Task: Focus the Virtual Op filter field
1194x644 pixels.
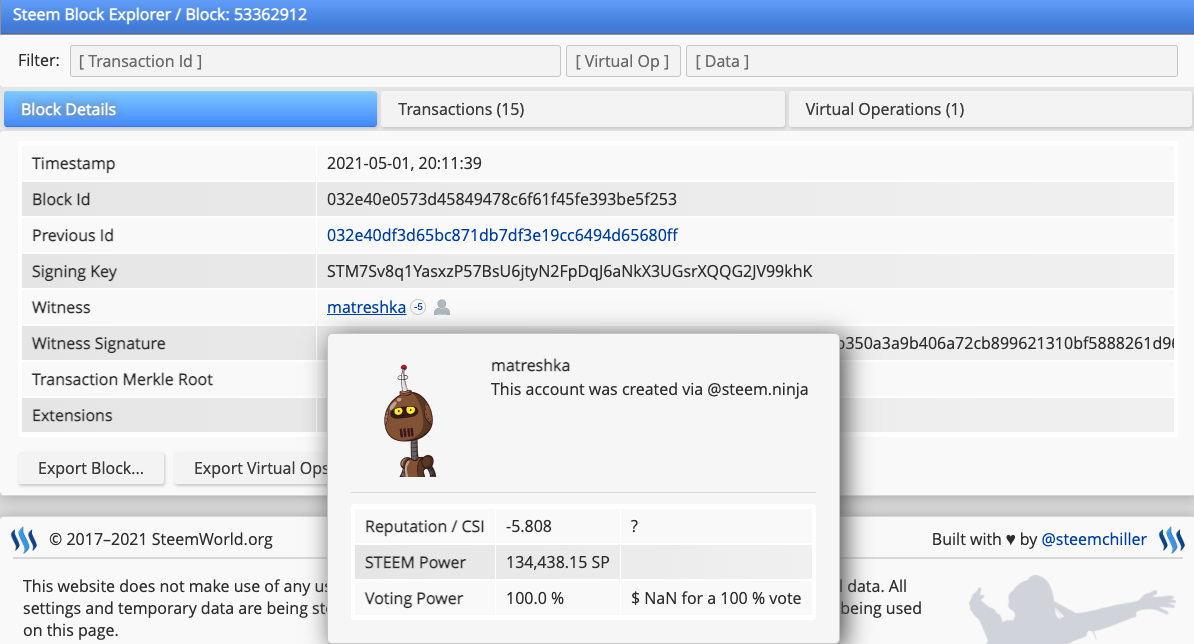Action: [623, 61]
